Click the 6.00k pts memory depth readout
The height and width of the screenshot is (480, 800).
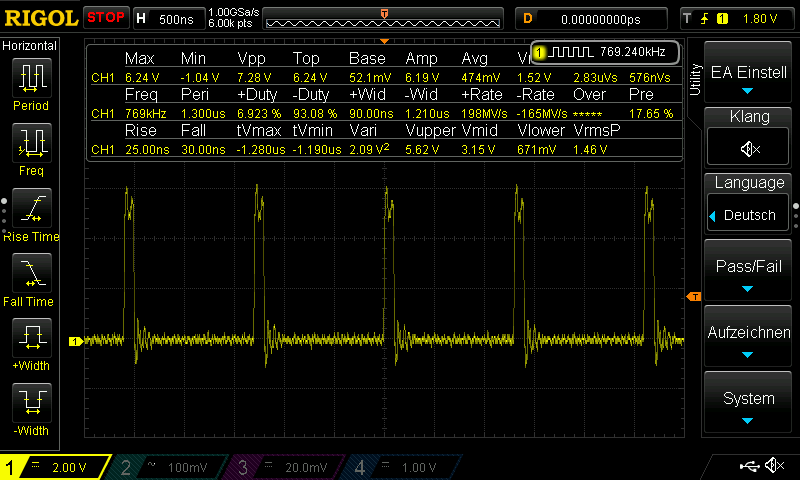pyautogui.click(x=230, y=23)
